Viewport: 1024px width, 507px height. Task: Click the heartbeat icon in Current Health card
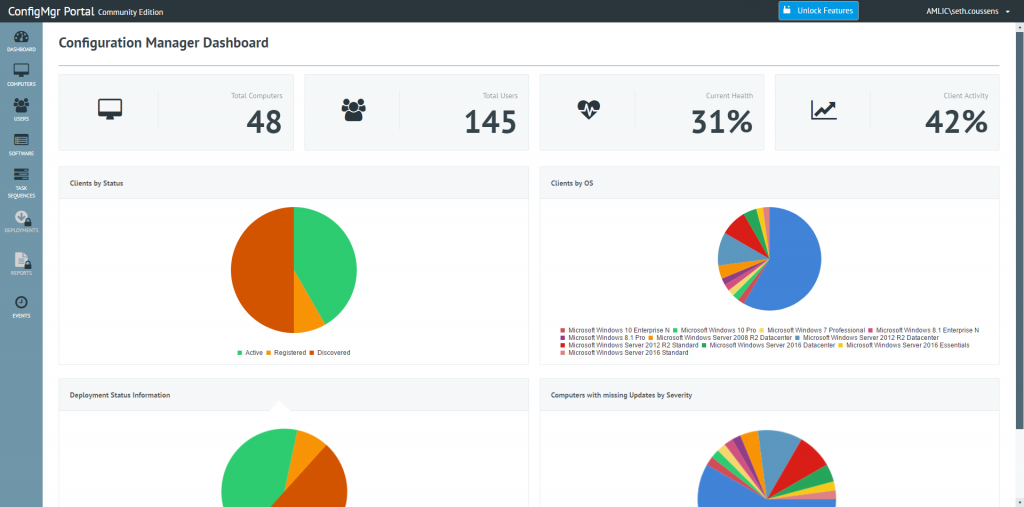(589, 109)
